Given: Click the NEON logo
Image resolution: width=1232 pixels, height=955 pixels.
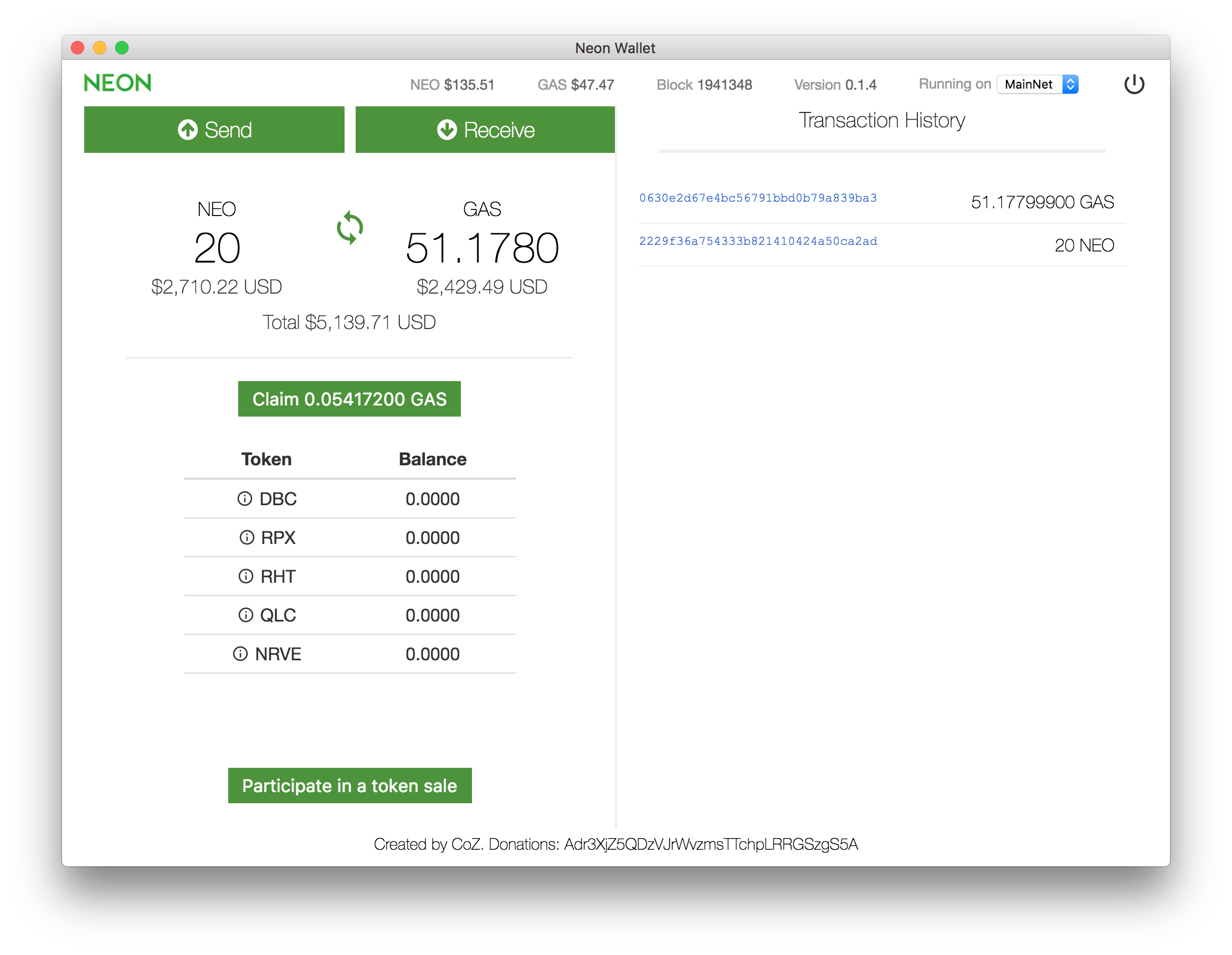Looking at the screenshot, I should (118, 84).
